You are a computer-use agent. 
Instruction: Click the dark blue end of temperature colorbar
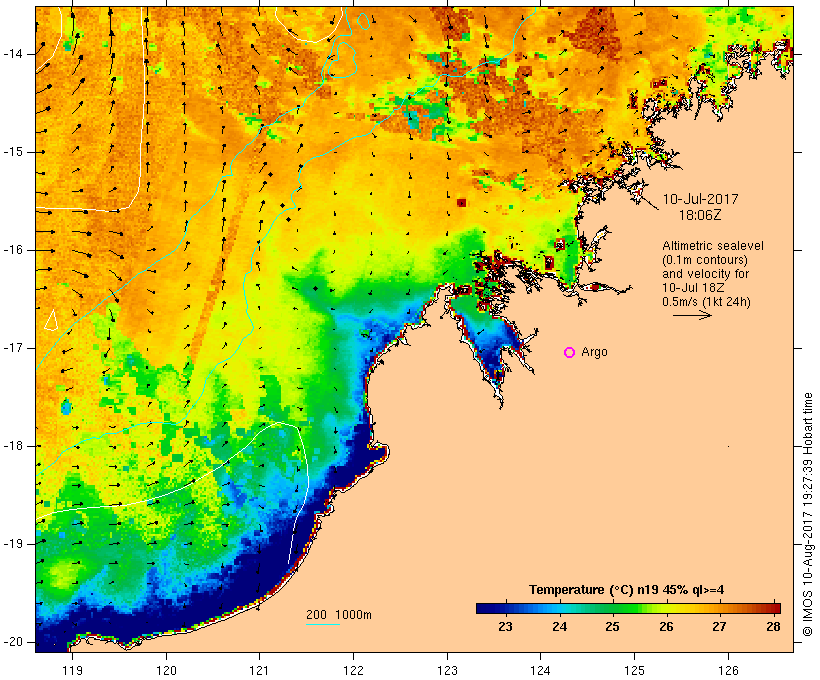pyautogui.click(x=484, y=608)
